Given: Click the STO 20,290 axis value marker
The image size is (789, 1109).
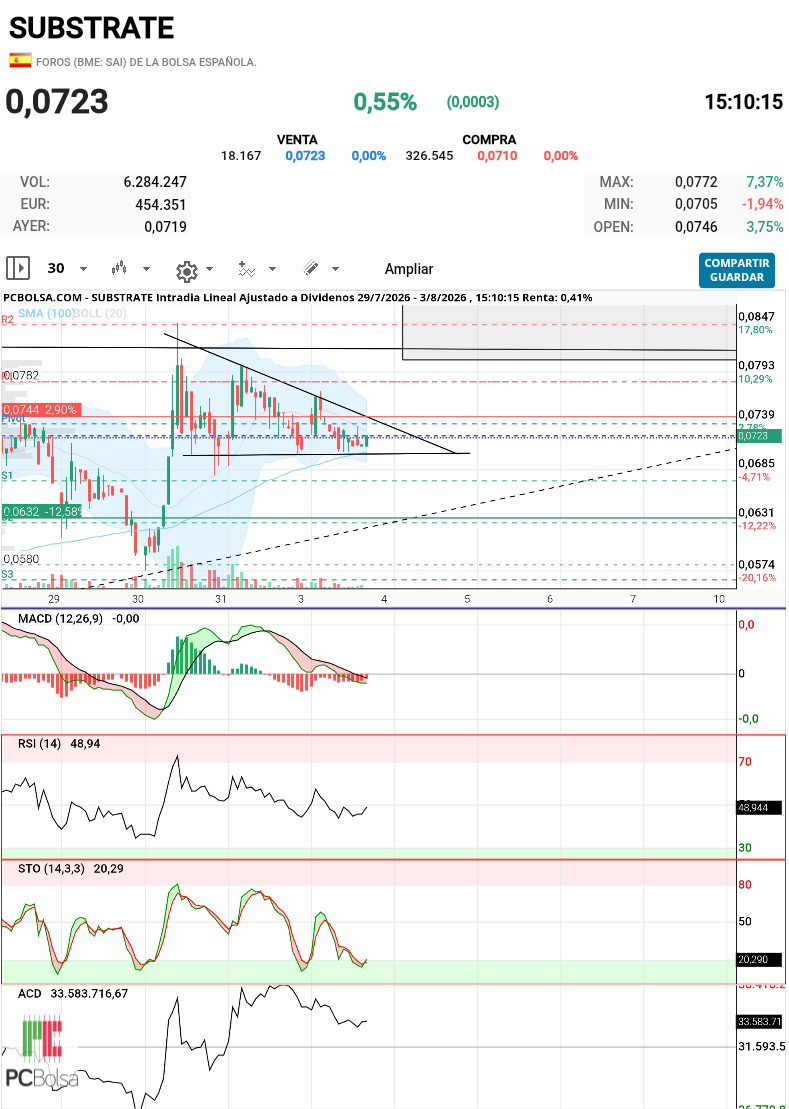Looking at the screenshot, I should [x=760, y=960].
